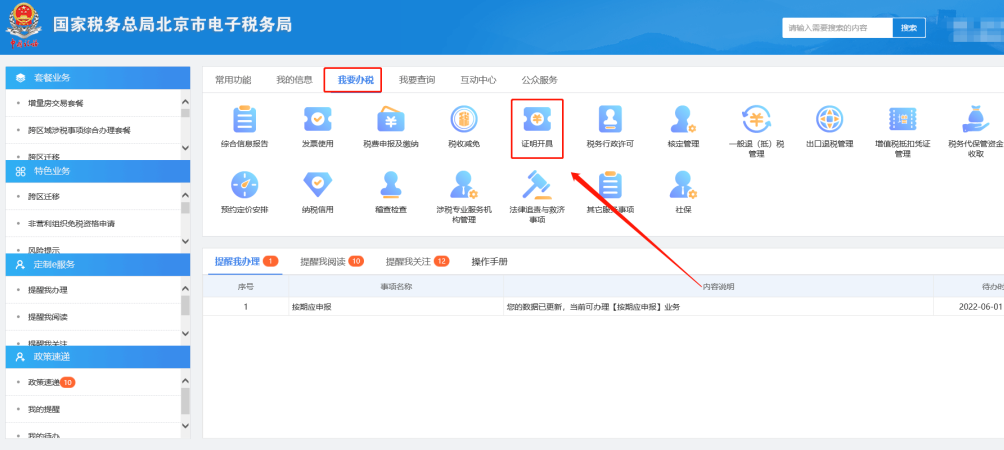
Task: Click the 预约定价安排 icon
Action: (x=244, y=185)
